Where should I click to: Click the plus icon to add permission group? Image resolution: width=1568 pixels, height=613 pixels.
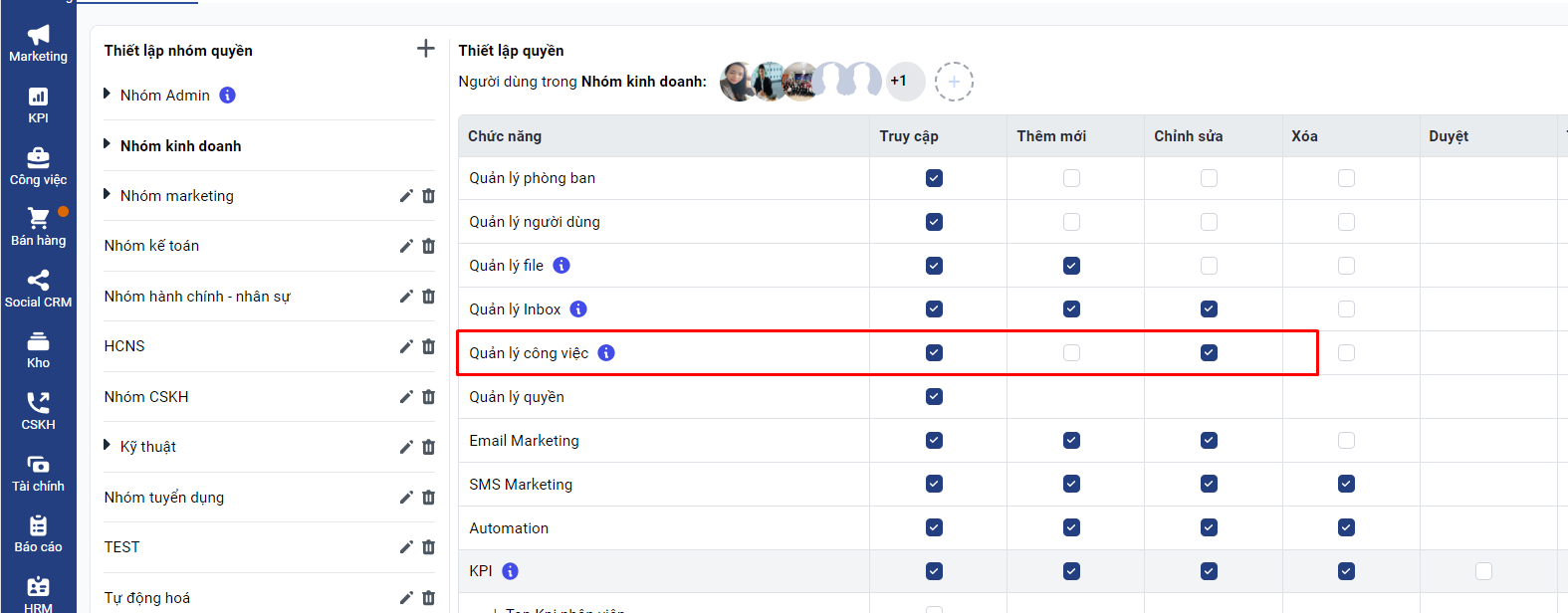(x=425, y=49)
